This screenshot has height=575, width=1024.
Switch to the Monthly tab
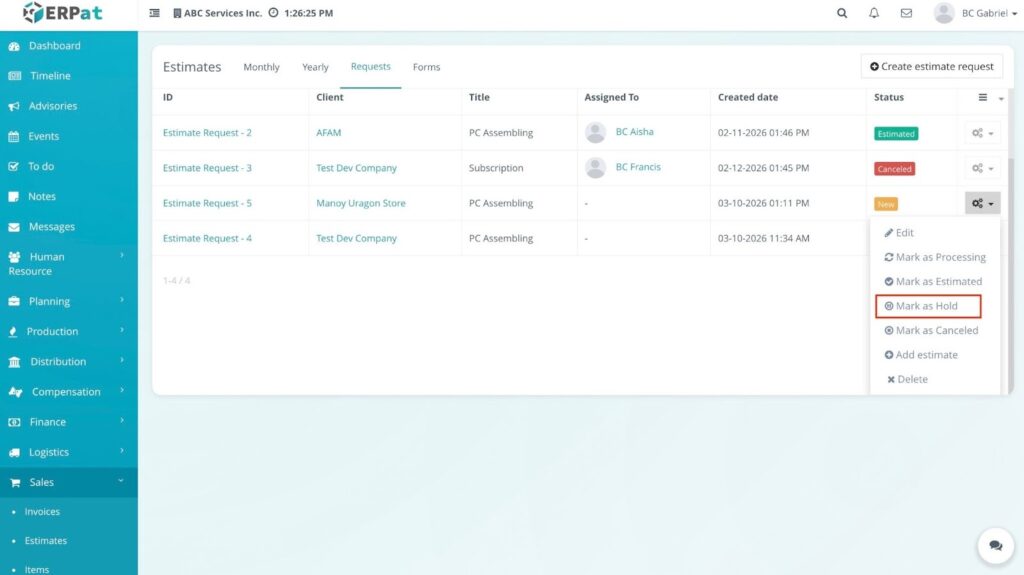tap(261, 67)
